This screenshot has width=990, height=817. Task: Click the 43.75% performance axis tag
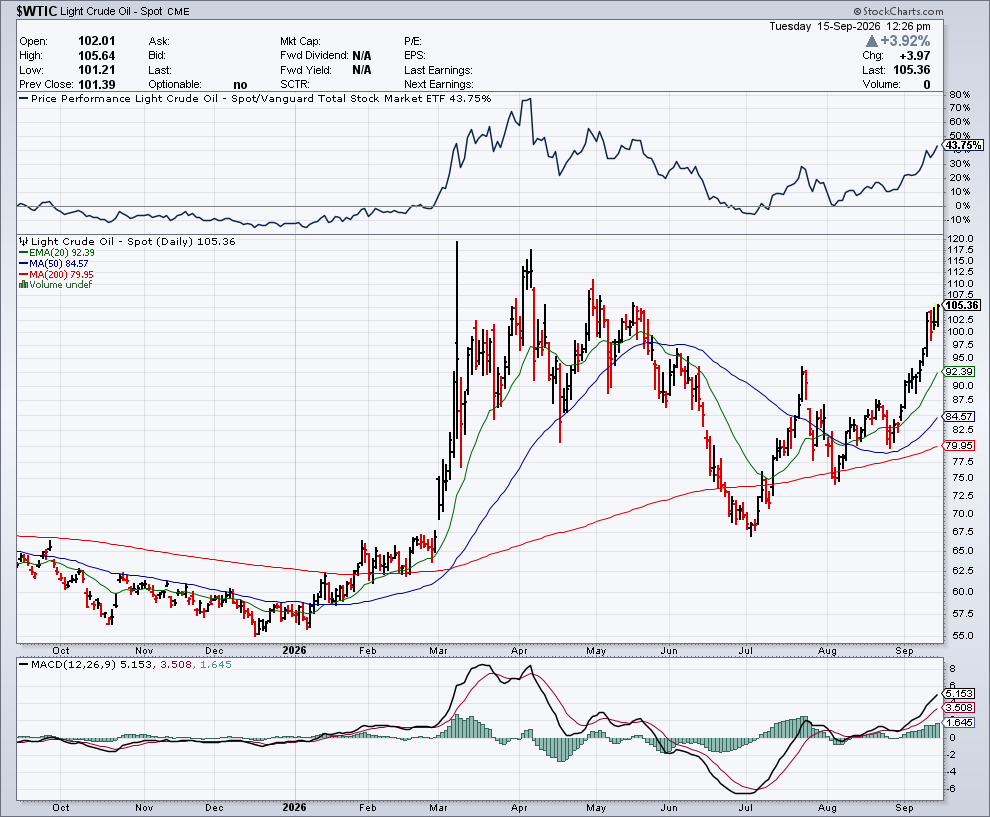click(x=963, y=145)
